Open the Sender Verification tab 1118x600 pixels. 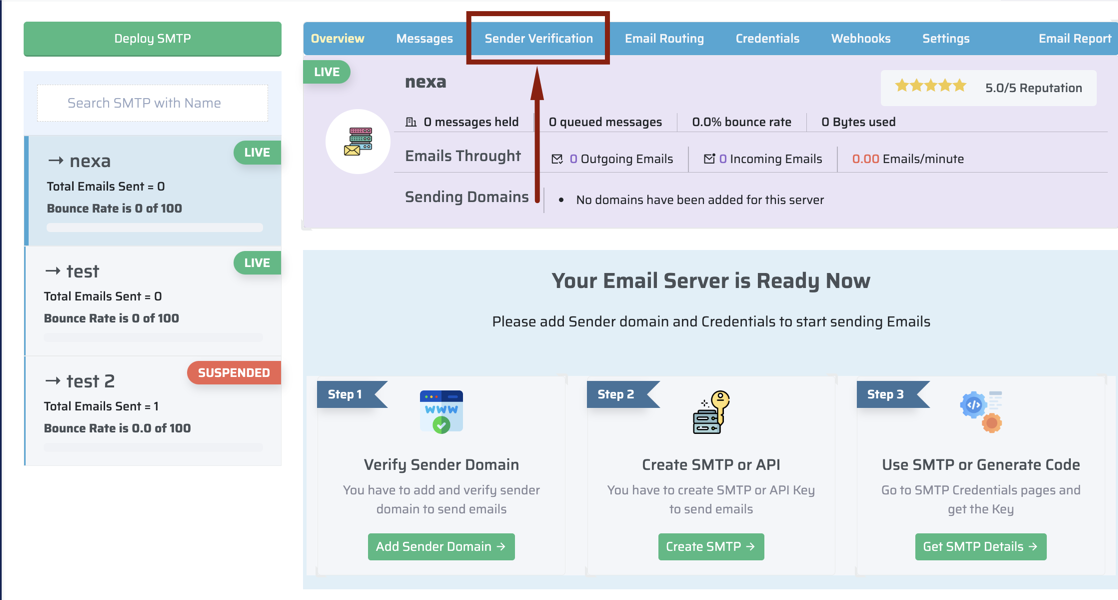(x=538, y=38)
